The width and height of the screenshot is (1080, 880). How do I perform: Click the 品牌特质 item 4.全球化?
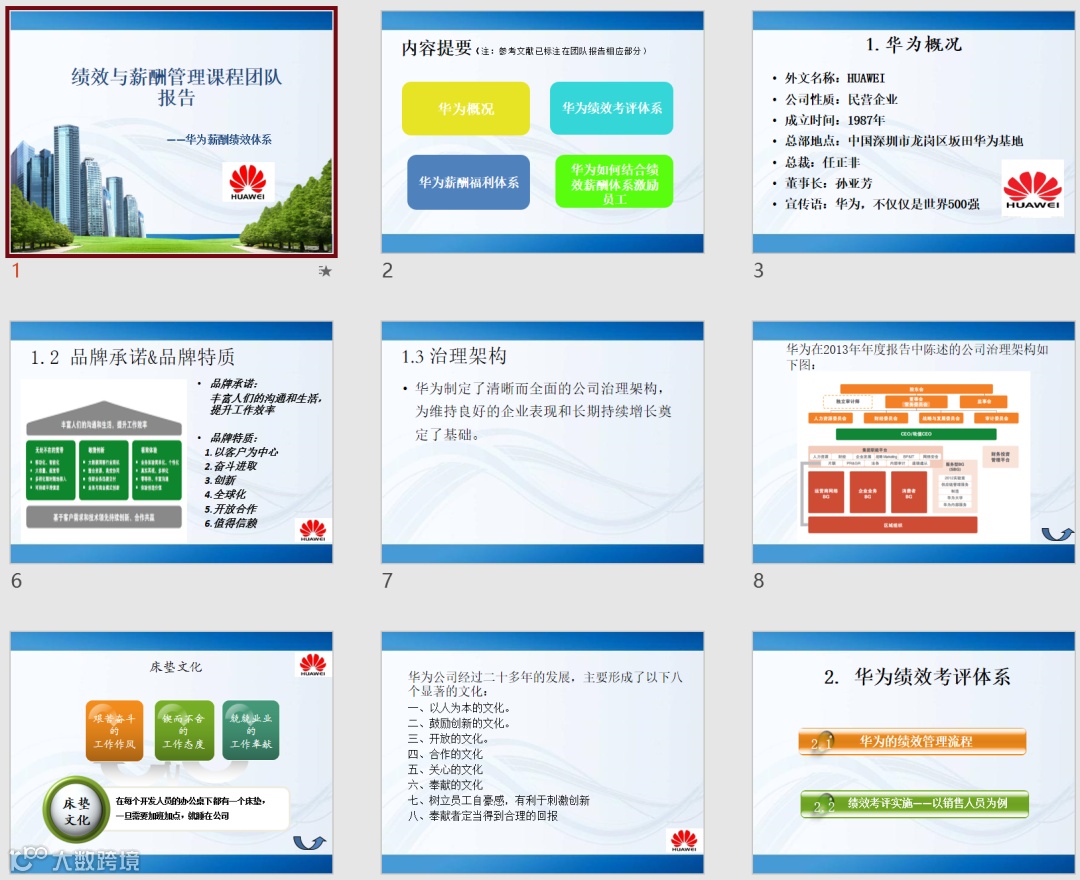click(225, 494)
